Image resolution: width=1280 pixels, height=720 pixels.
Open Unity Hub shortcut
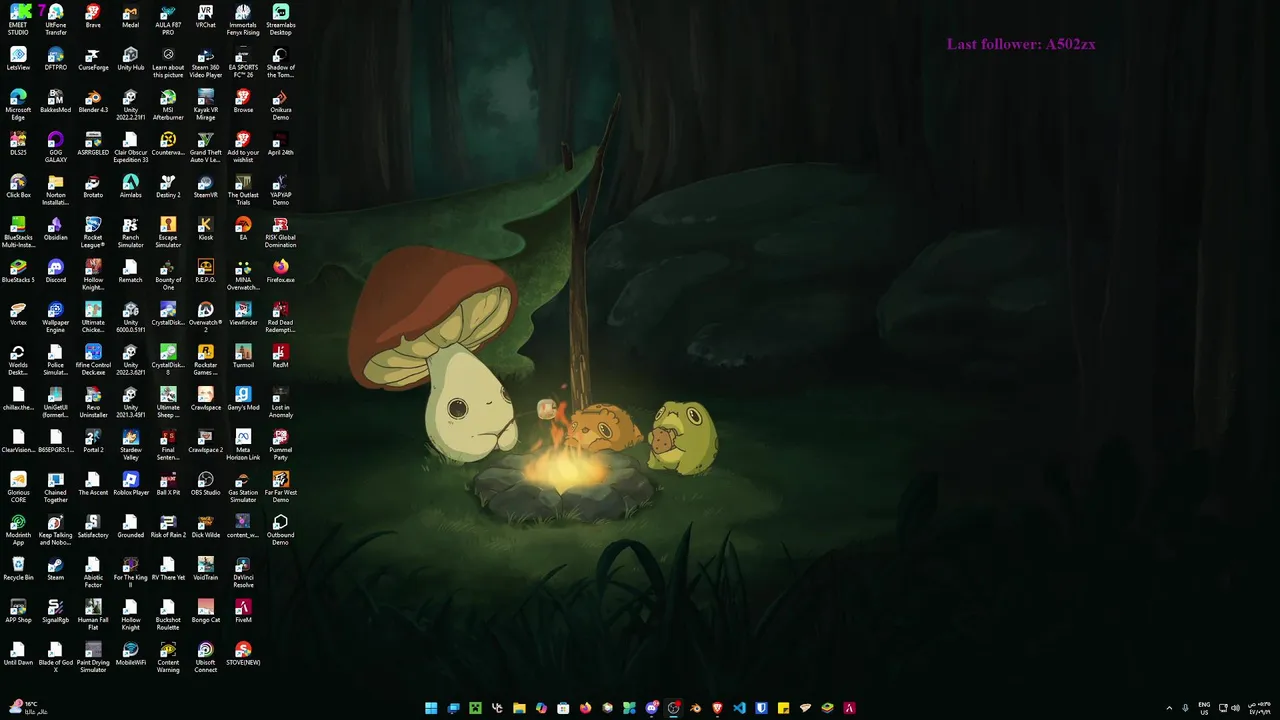(131, 59)
